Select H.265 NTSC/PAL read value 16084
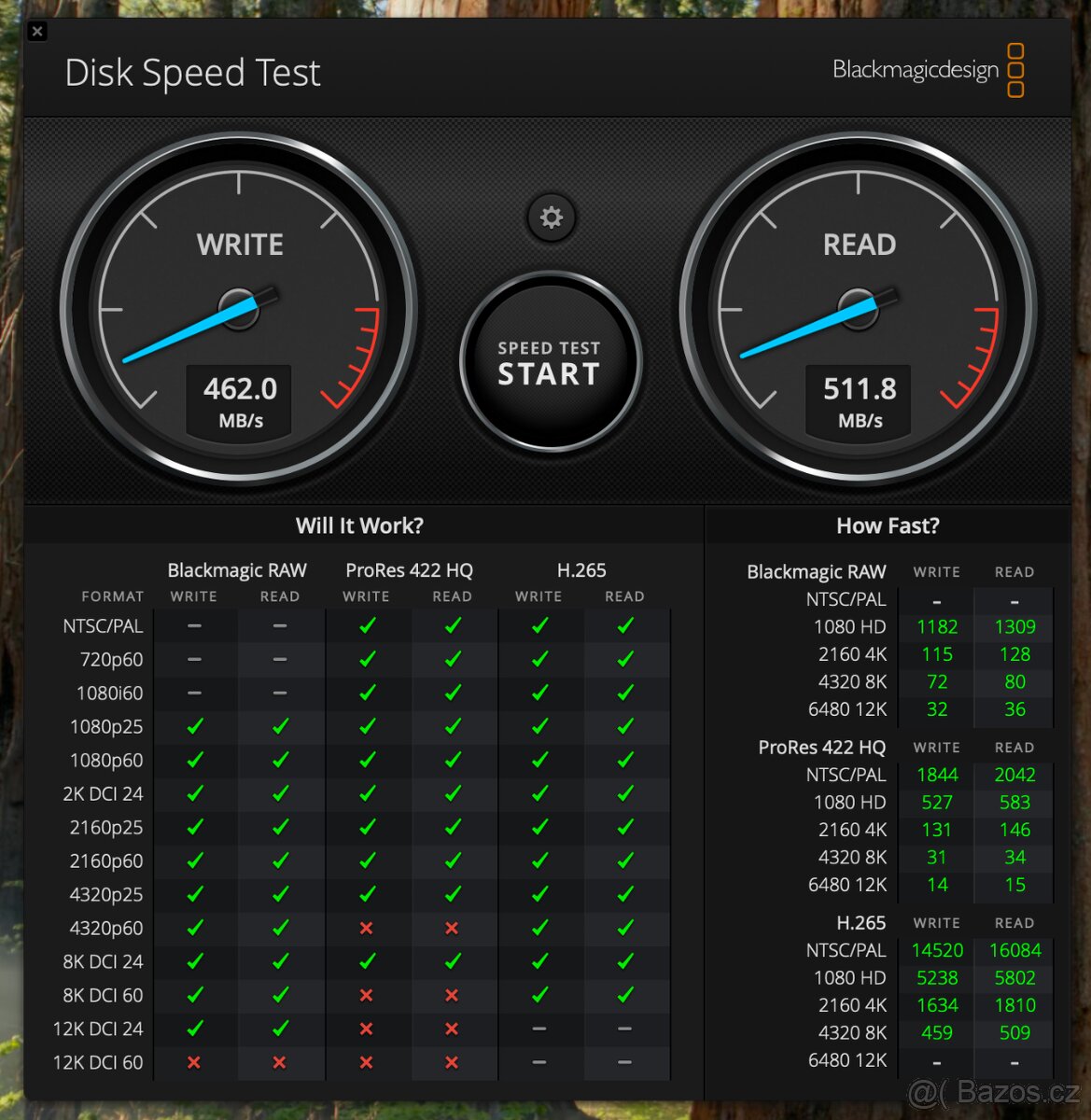 pyautogui.click(x=1014, y=950)
